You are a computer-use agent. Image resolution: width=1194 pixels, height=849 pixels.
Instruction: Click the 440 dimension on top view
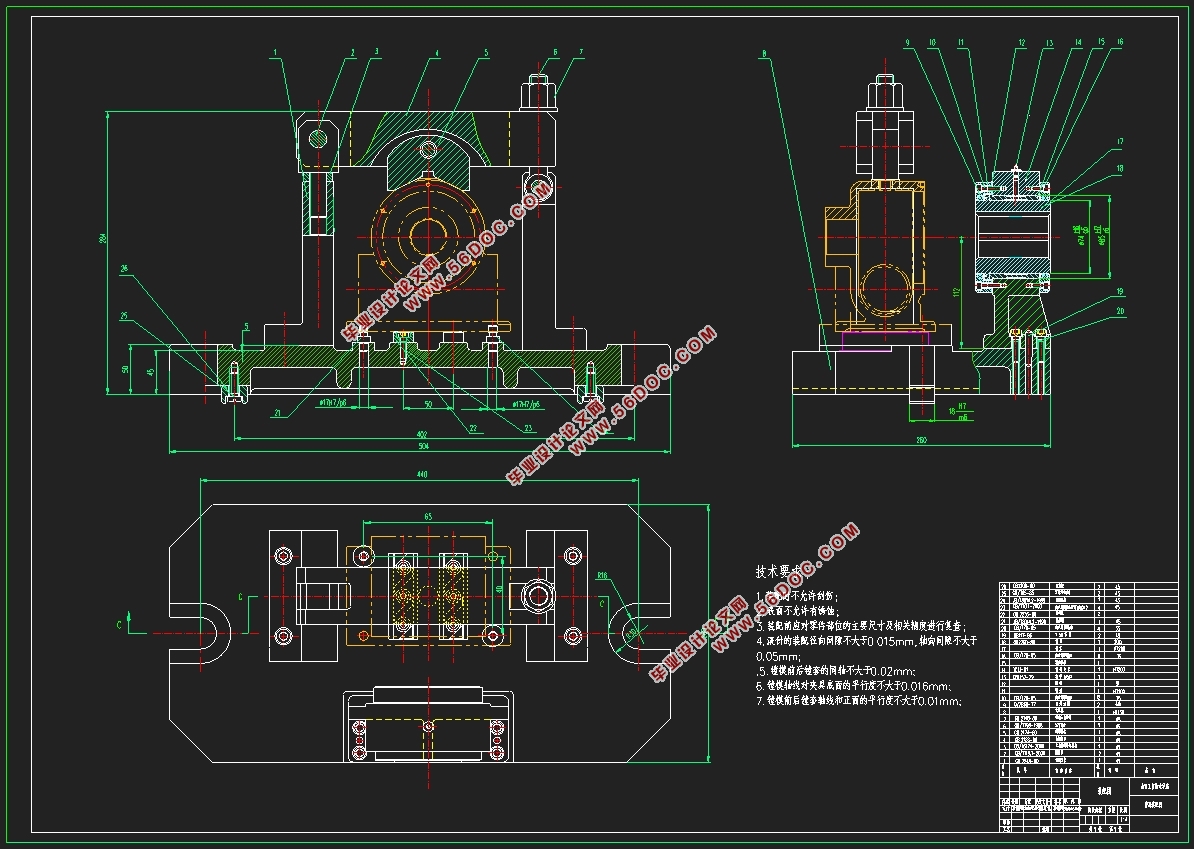coord(422,474)
